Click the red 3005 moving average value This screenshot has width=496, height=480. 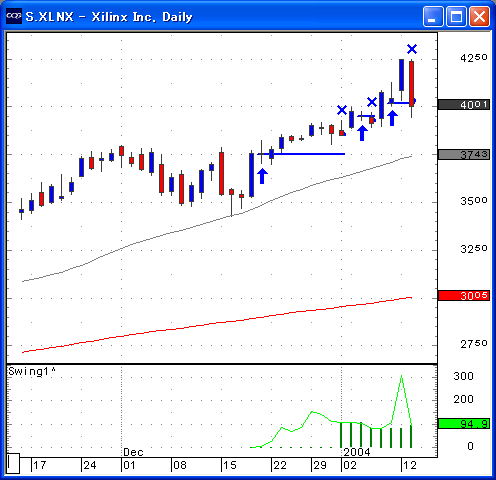point(464,296)
